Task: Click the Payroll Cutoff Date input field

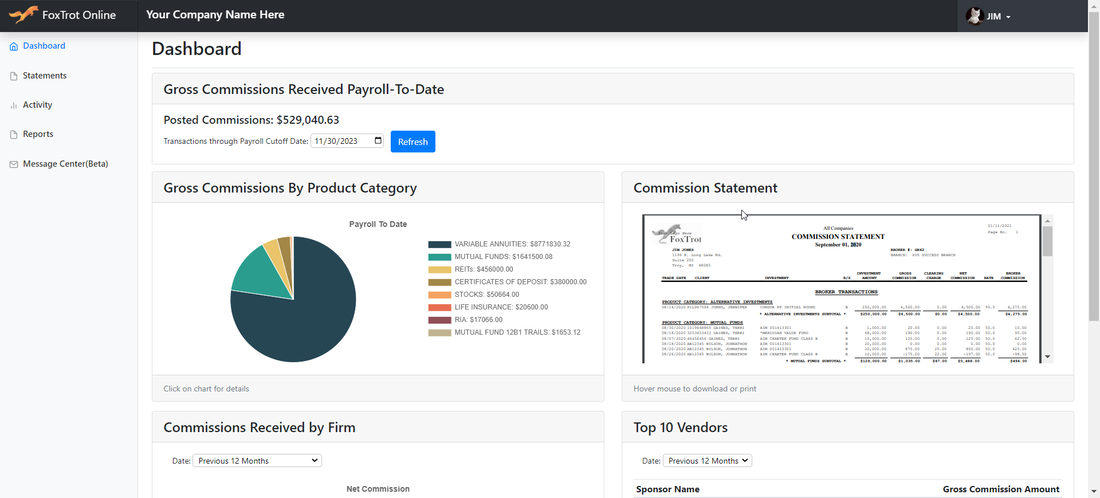Action: coord(348,141)
